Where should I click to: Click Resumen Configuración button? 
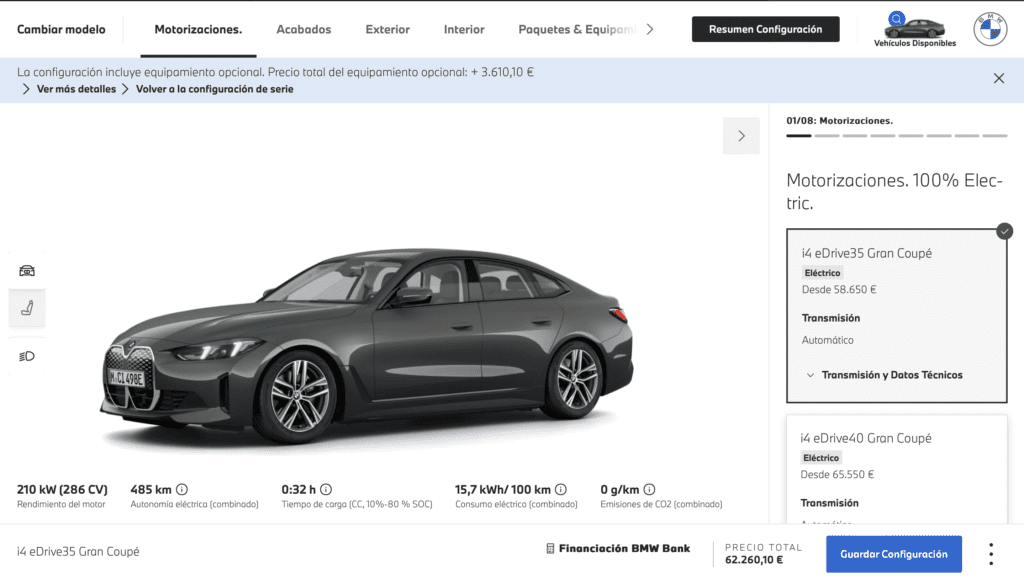[765, 29]
